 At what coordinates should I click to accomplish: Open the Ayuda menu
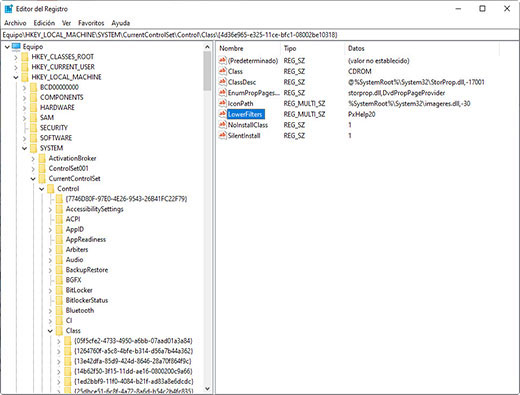click(120, 23)
